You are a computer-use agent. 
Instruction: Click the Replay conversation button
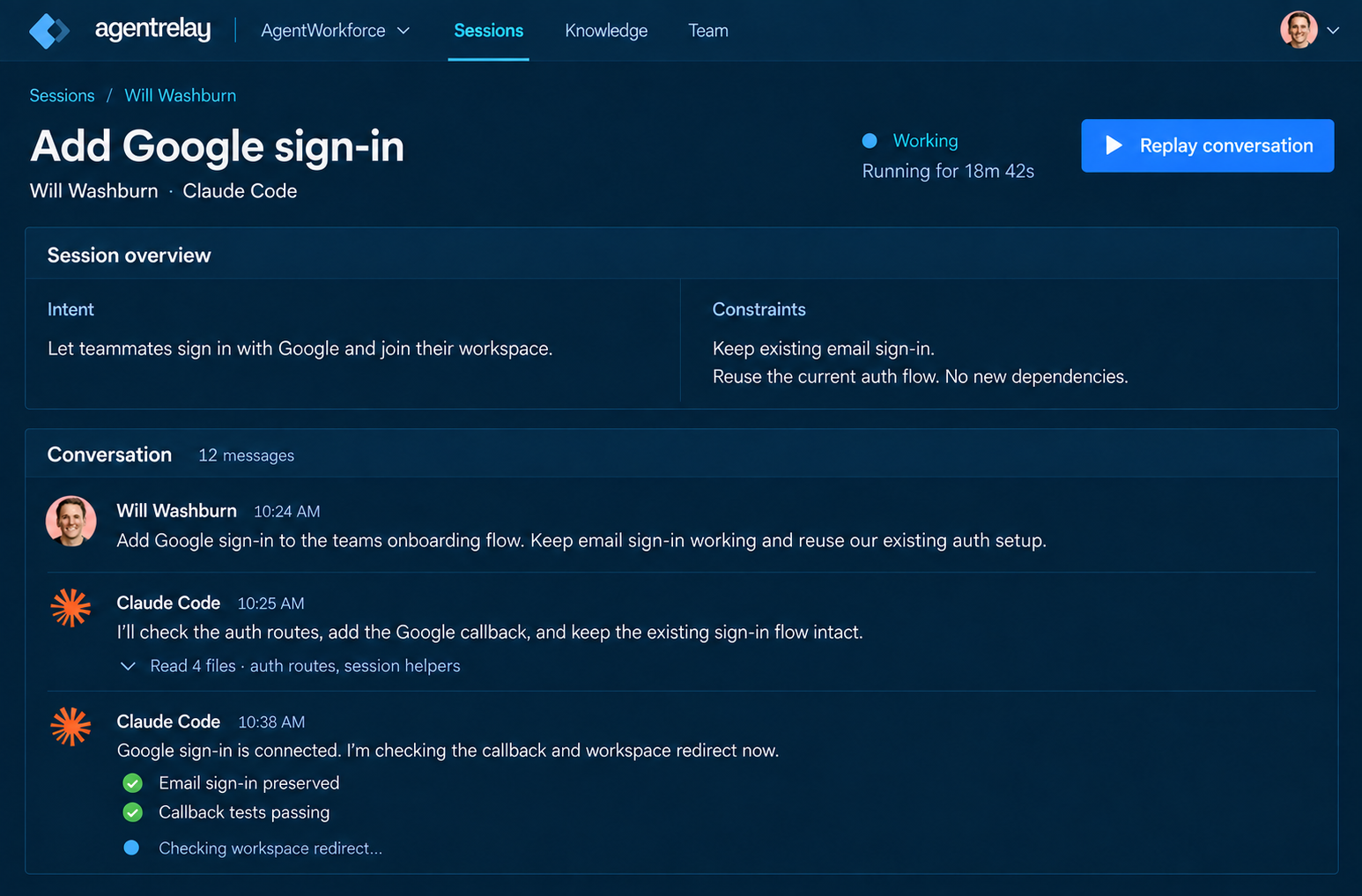1207,145
